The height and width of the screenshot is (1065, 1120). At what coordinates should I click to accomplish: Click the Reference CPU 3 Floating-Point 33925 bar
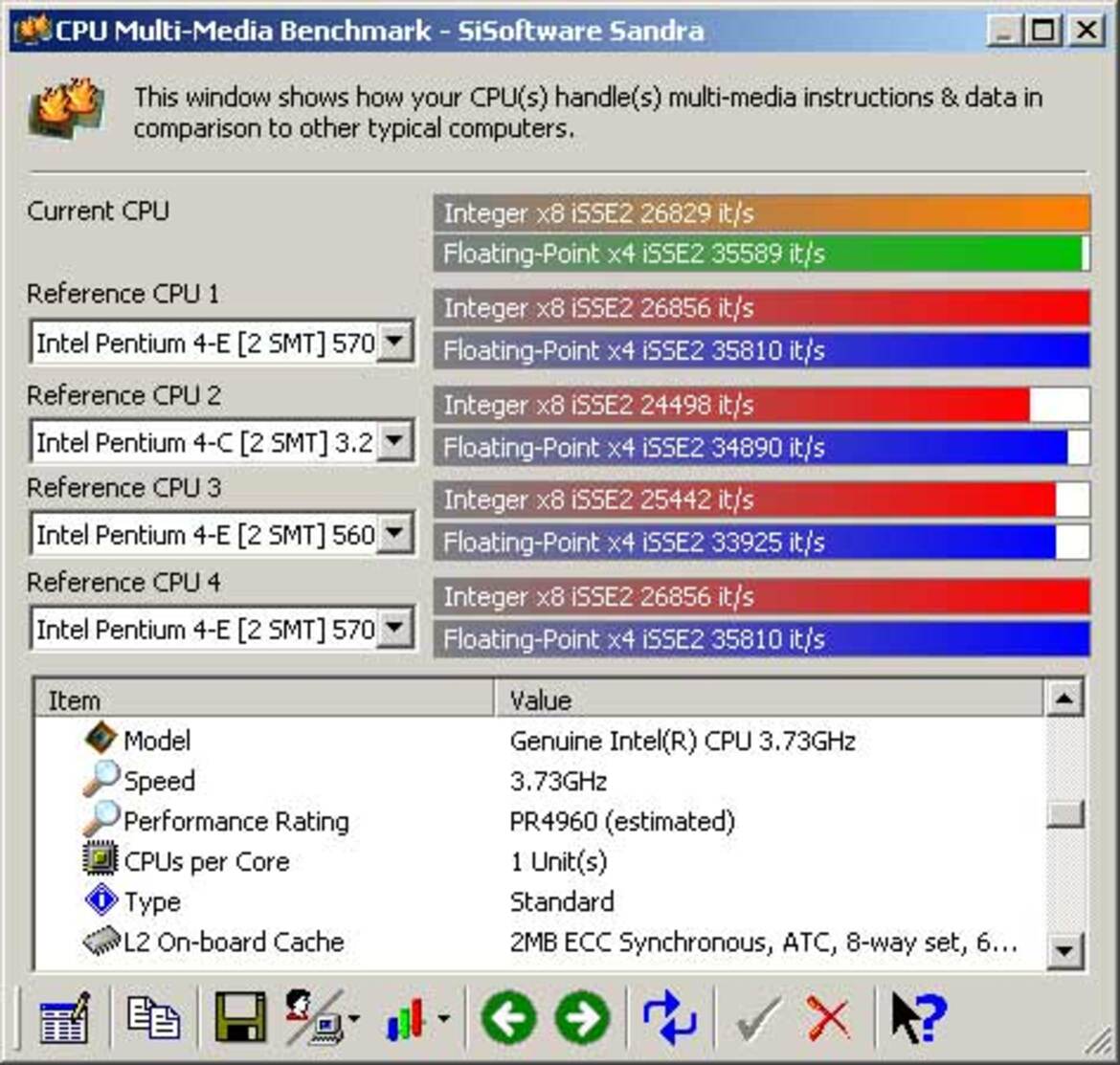tap(761, 543)
